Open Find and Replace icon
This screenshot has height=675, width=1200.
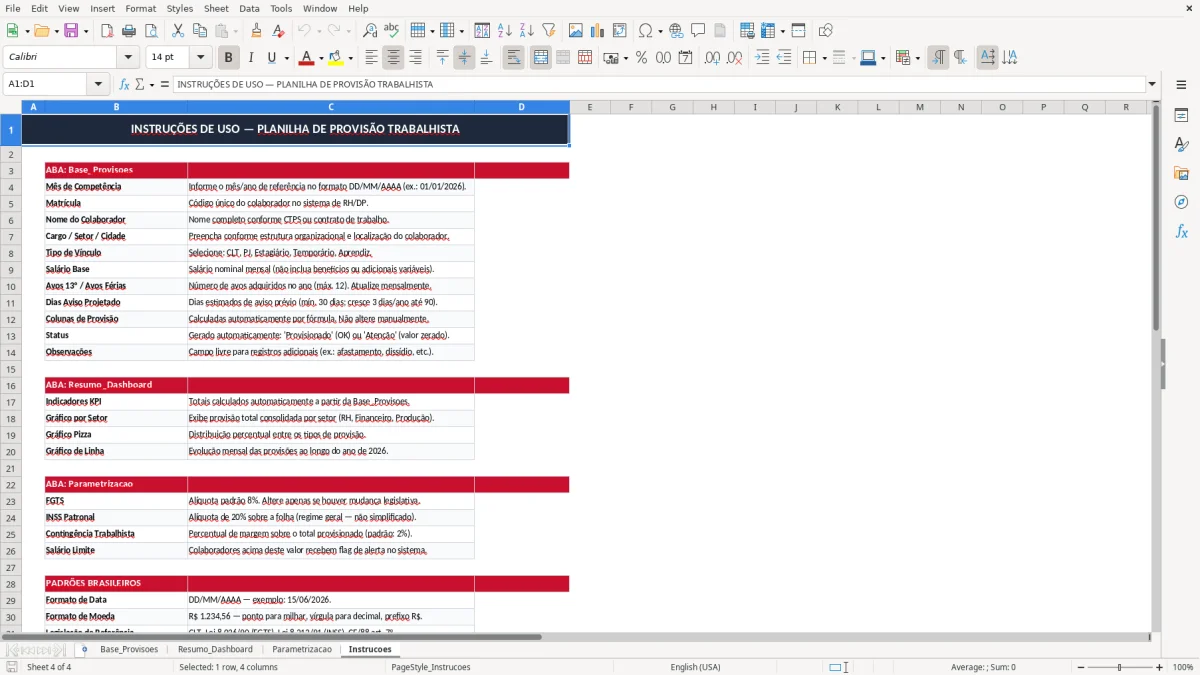370,31
